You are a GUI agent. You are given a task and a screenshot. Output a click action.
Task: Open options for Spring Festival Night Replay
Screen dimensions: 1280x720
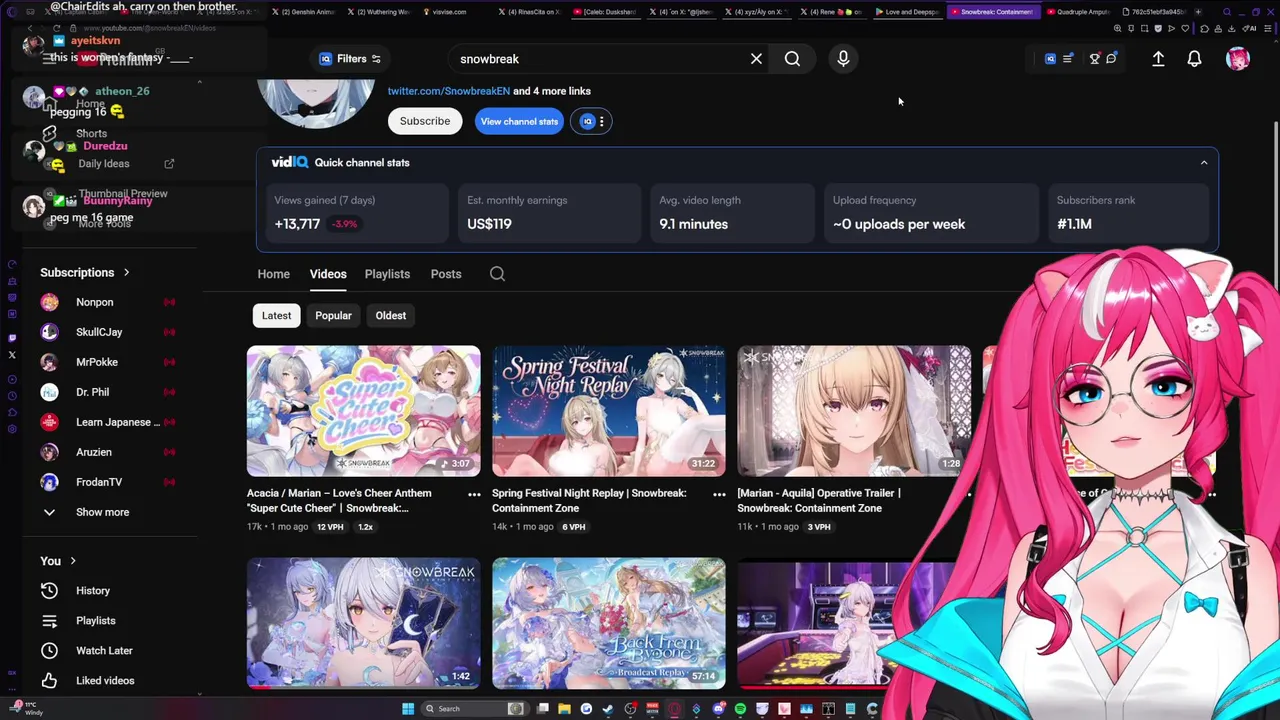pyautogui.click(x=719, y=494)
